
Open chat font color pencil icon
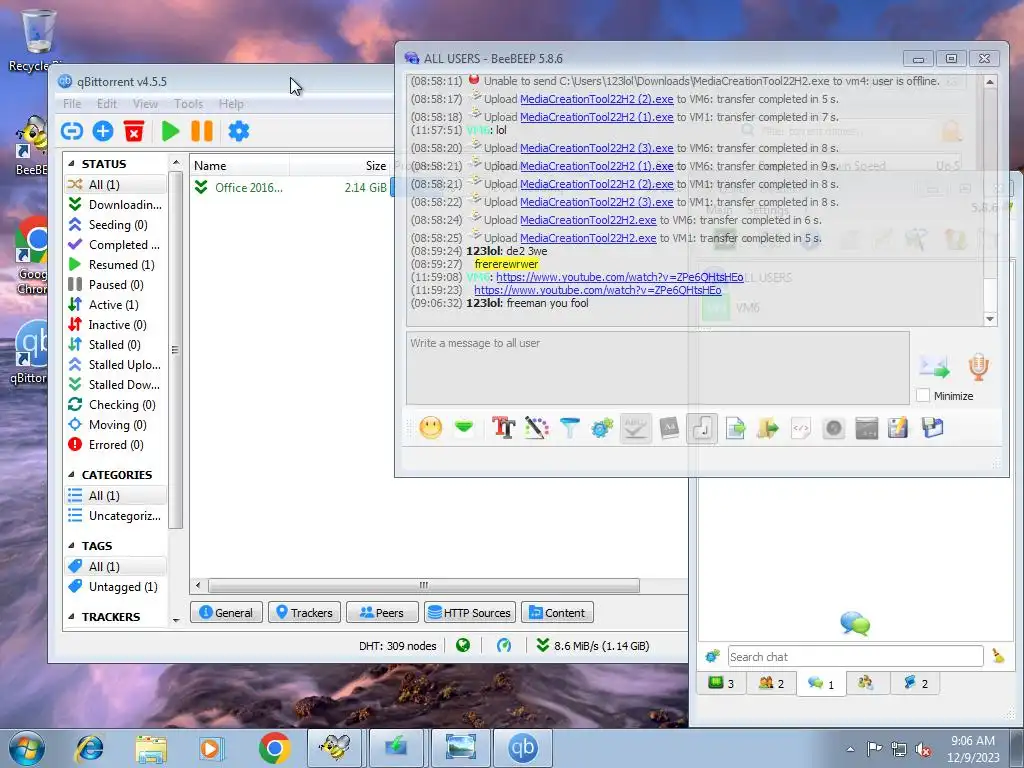537,428
